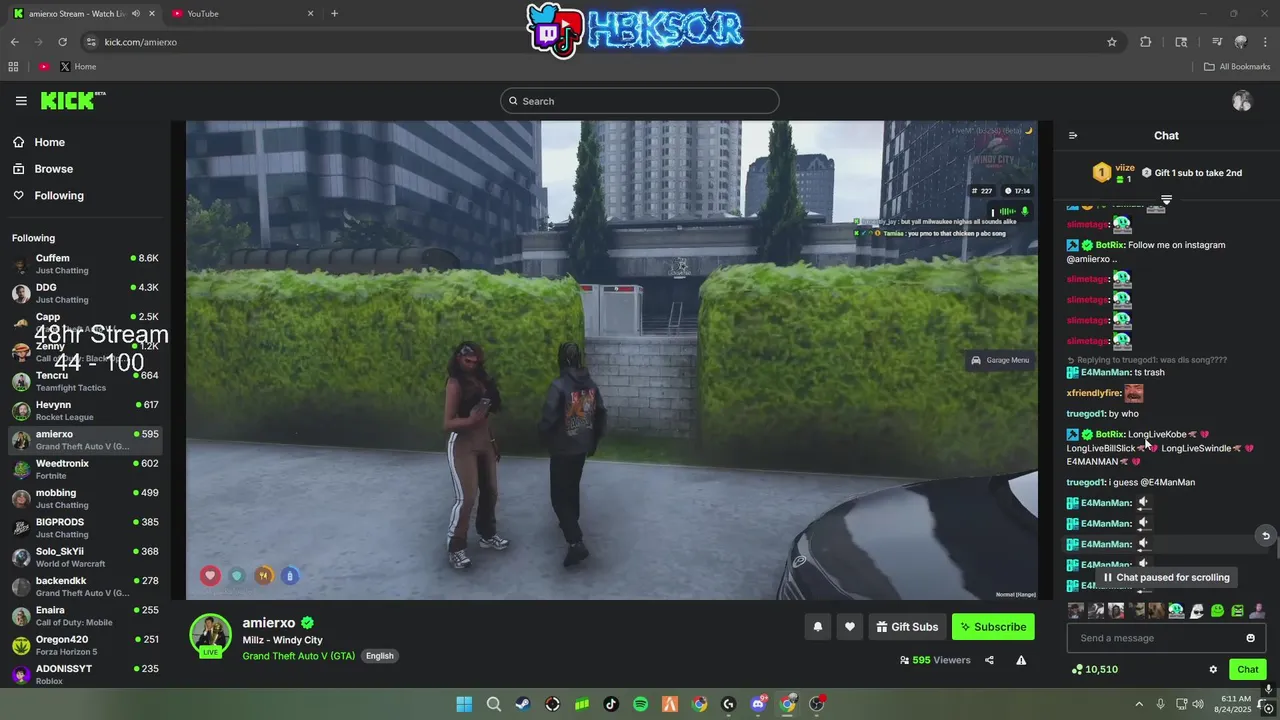Screen dimensions: 1280x720
Task: Open Steam from the taskbar
Action: pyautogui.click(x=523, y=704)
